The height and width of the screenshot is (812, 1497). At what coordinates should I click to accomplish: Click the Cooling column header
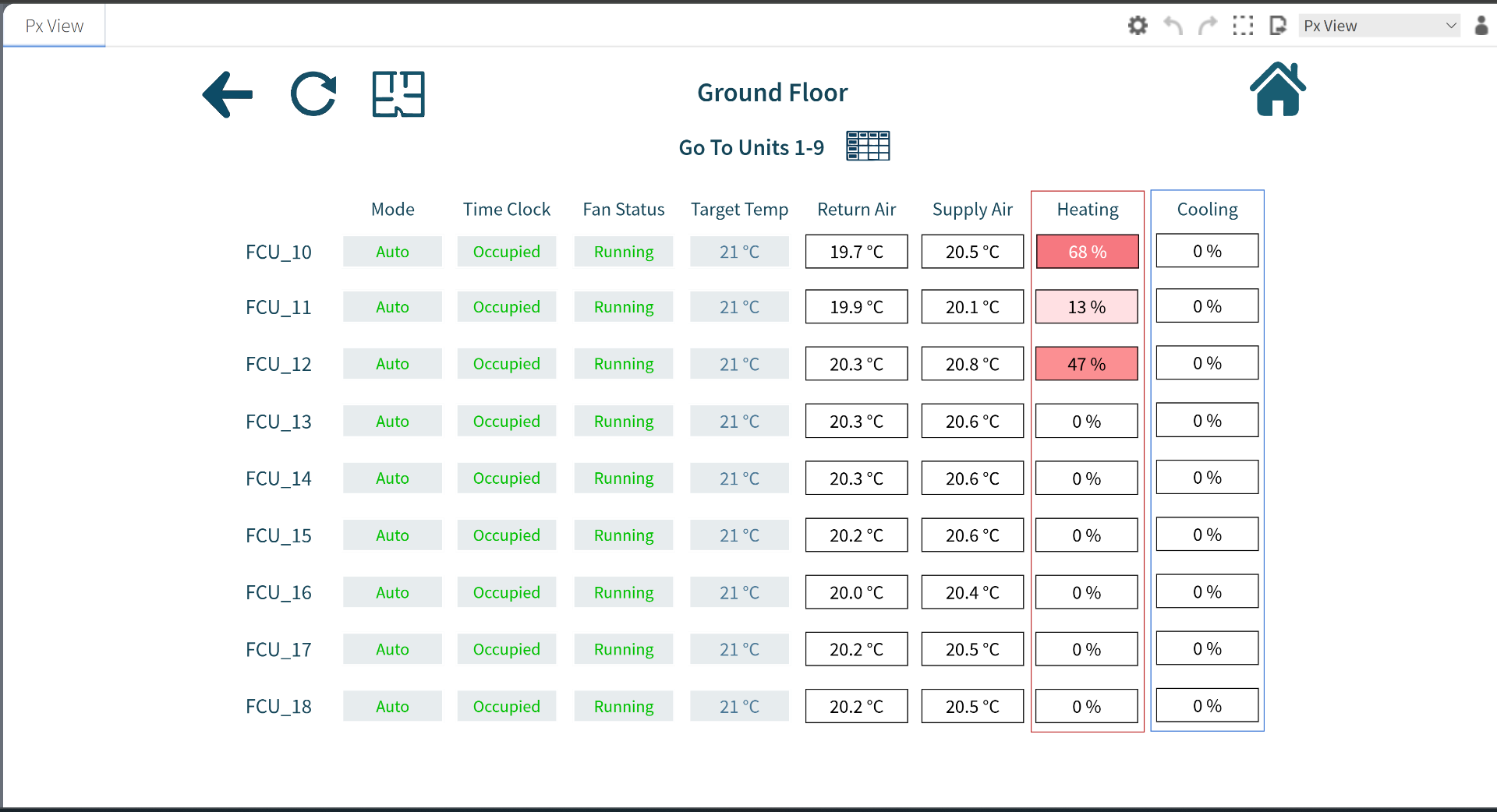click(1207, 210)
